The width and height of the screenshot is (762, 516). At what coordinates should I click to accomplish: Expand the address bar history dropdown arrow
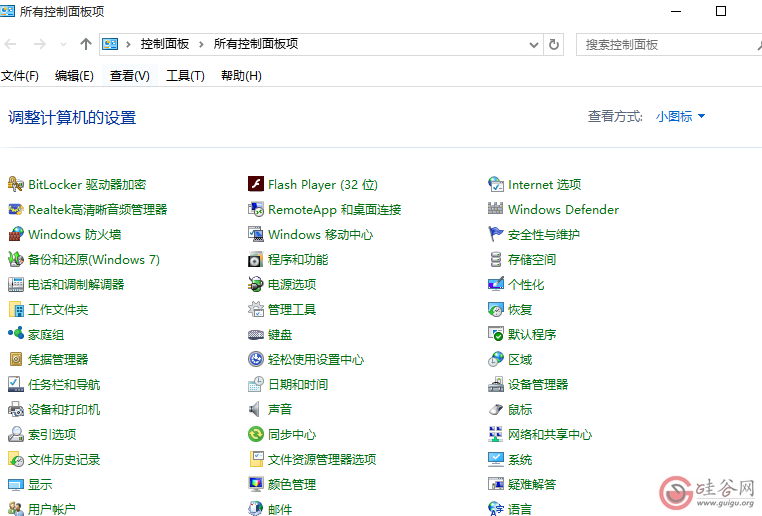click(534, 45)
